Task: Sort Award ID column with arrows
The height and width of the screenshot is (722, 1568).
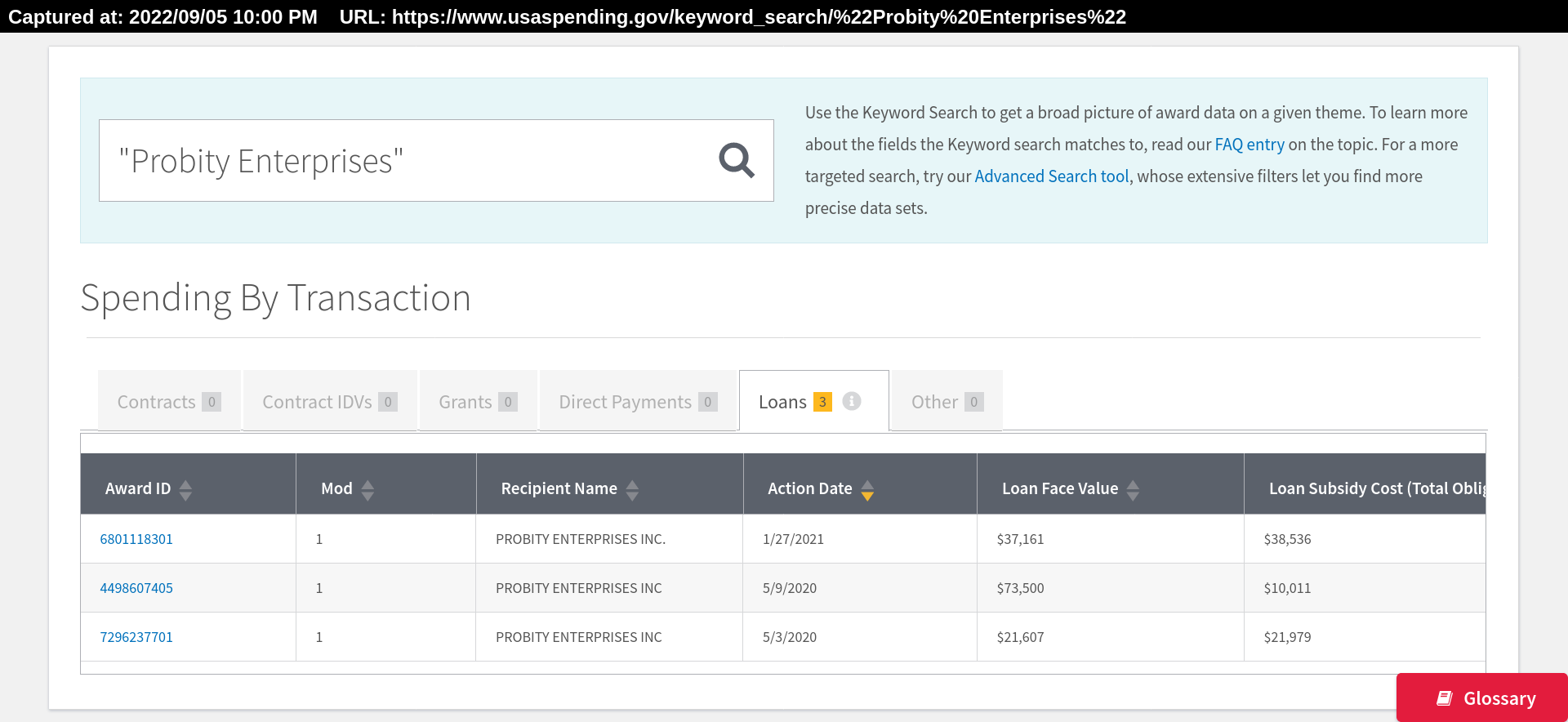Action: (185, 489)
